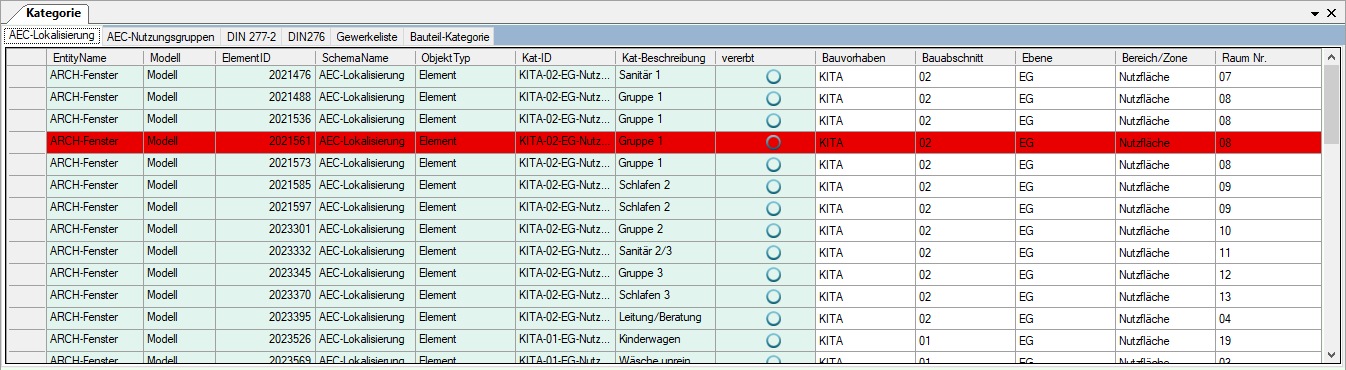Click Kat-ID cell in row 2023526
1346x370 pixels.
(x=565, y=340)
